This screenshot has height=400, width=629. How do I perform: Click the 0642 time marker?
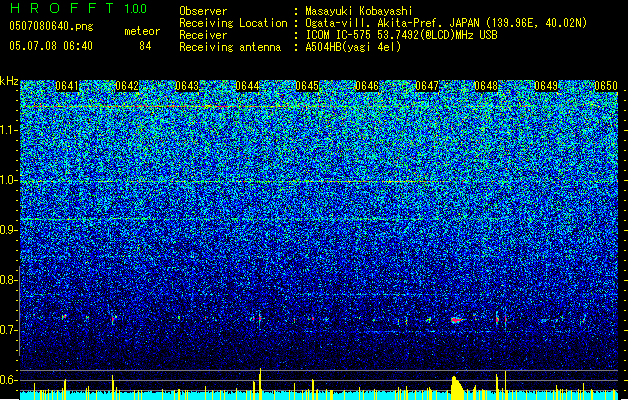pos(127,86)
